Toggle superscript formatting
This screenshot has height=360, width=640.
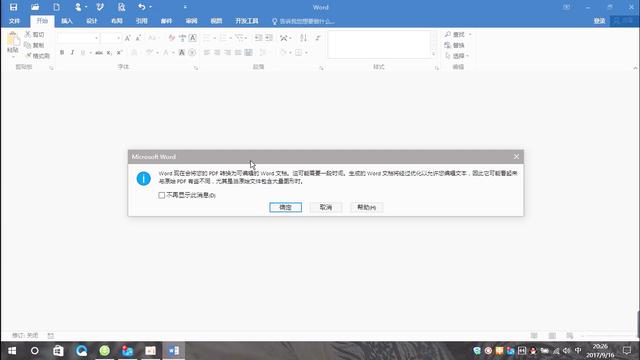pos(120,52)
